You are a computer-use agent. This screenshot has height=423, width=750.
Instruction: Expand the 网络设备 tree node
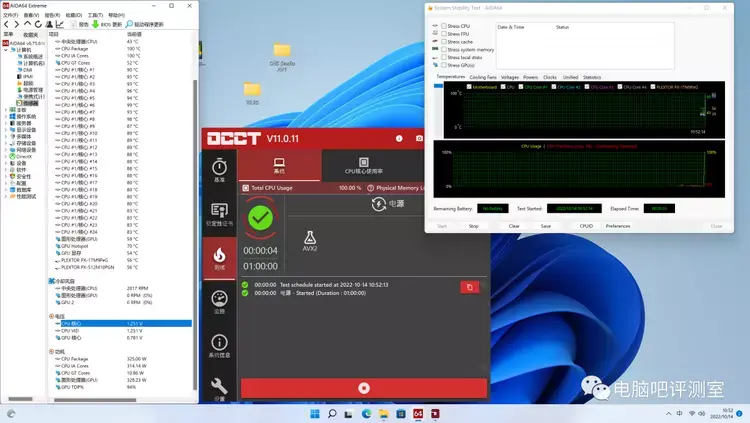[x=6, y=150]
